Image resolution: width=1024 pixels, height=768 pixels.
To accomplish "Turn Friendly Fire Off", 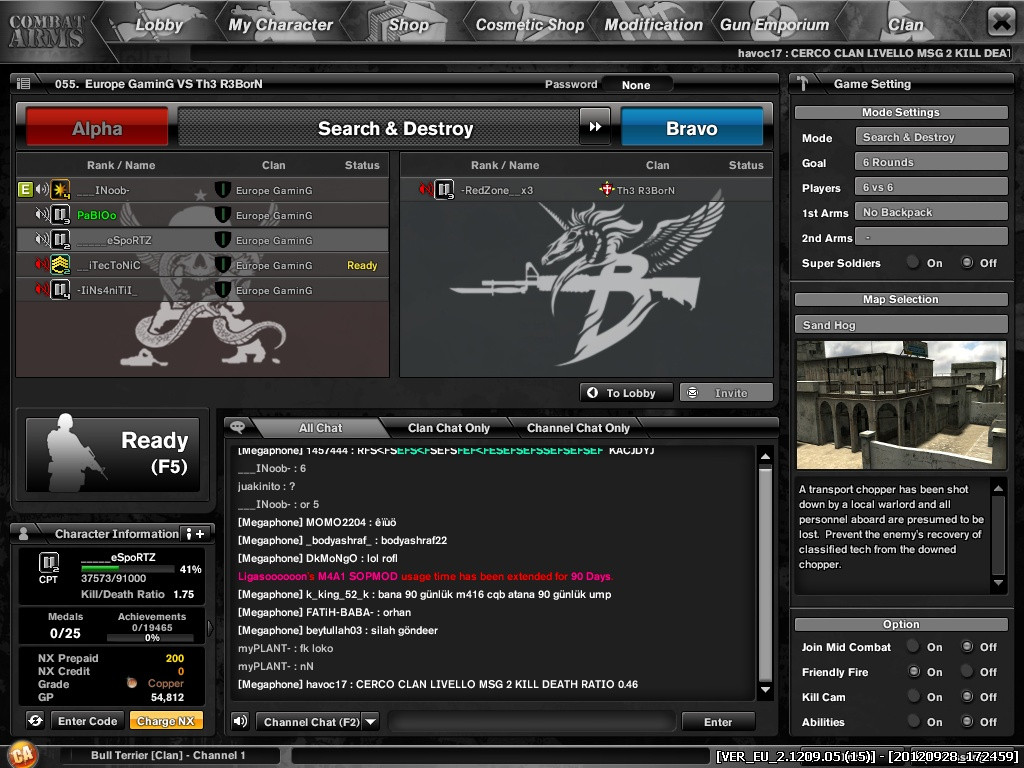I will (x=967, y=671).
